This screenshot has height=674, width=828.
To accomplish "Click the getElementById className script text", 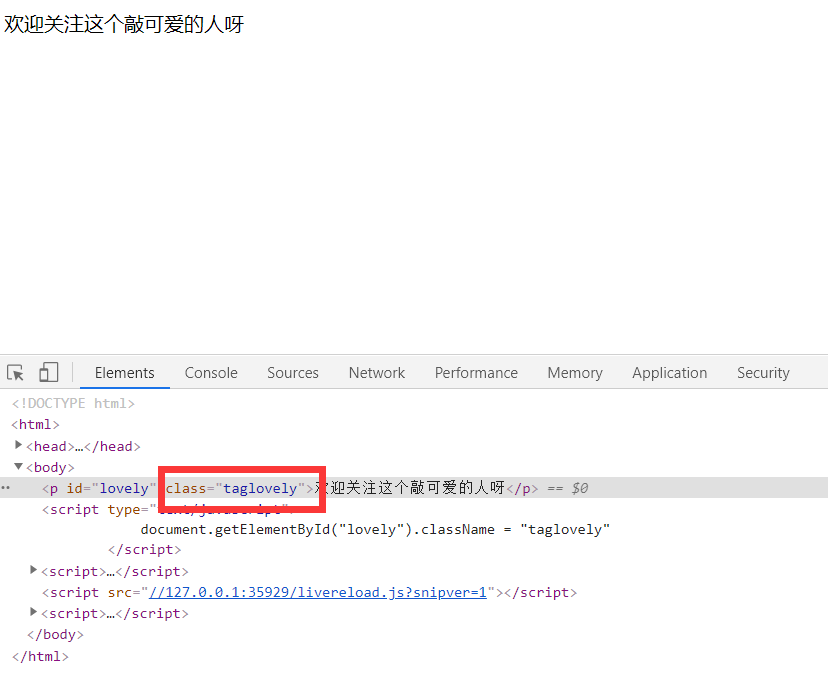I will coord(375,530).
